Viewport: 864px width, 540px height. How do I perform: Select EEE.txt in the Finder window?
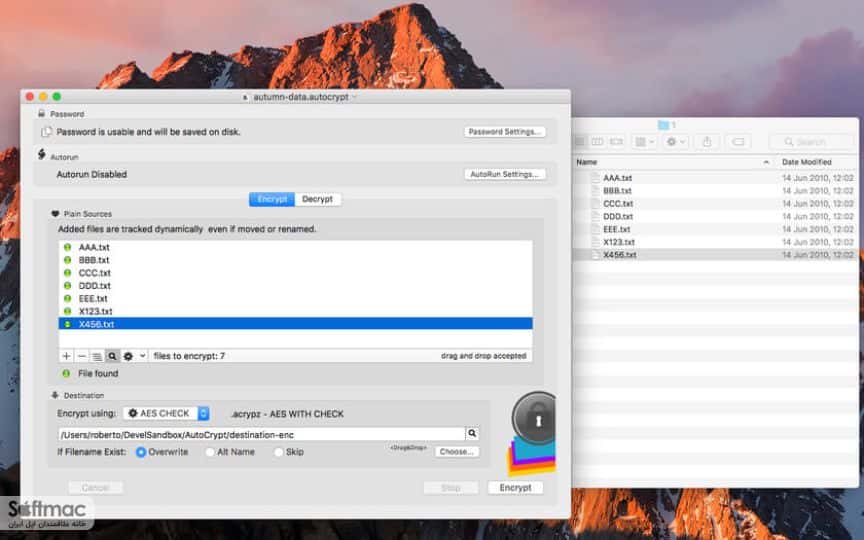coord(715,229)
